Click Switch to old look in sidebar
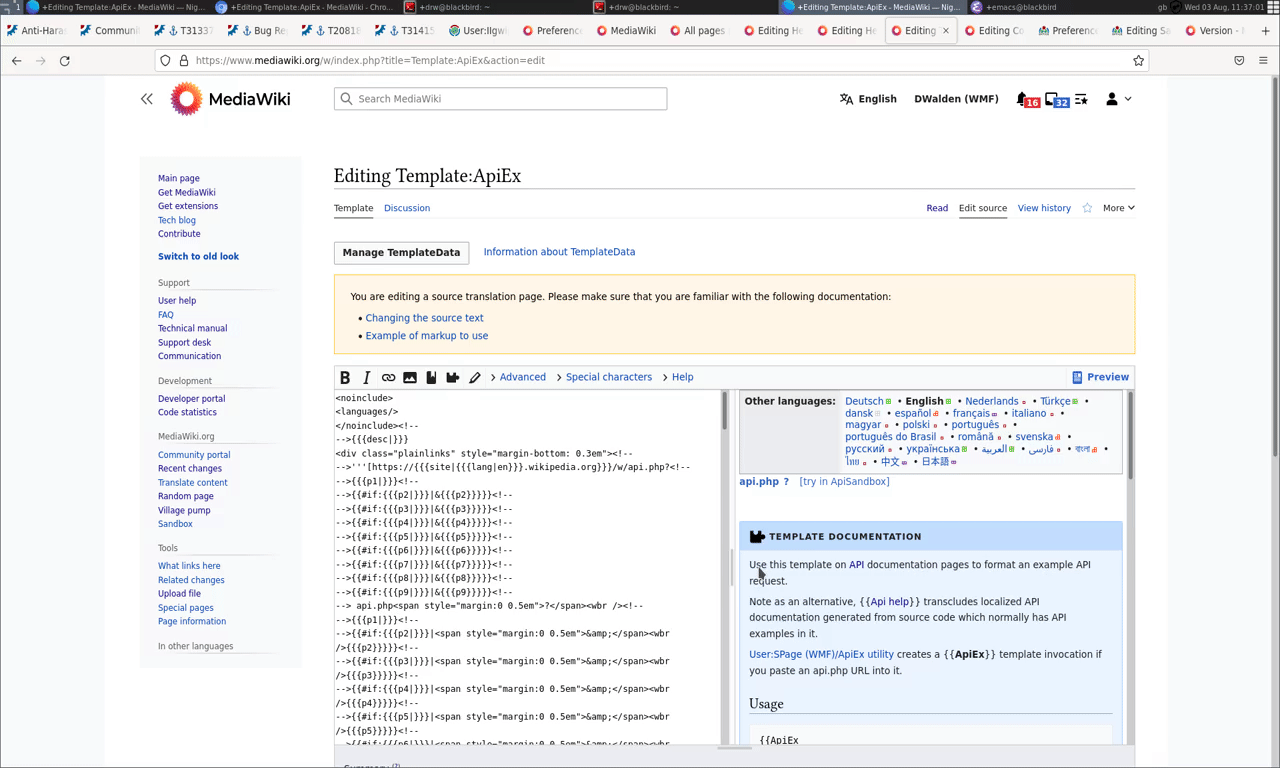This screenshot has width=1280, height=768. (x=198, y=256)
